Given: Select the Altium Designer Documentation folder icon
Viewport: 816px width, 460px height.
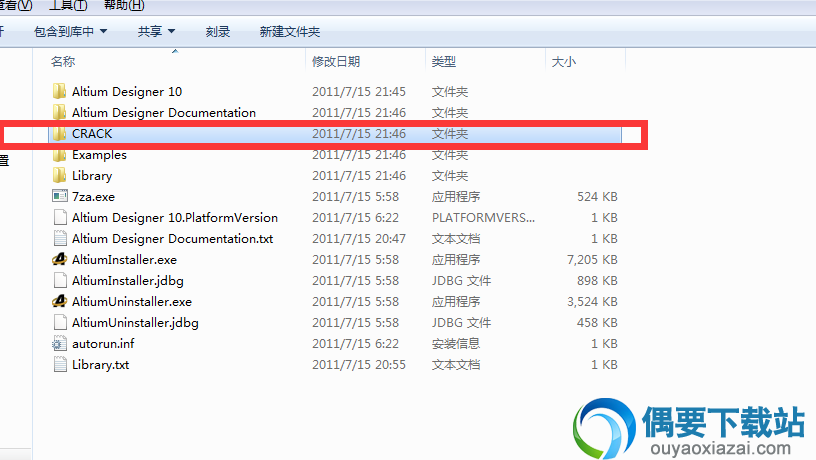Looking at the screenshot, I should 59,112.
